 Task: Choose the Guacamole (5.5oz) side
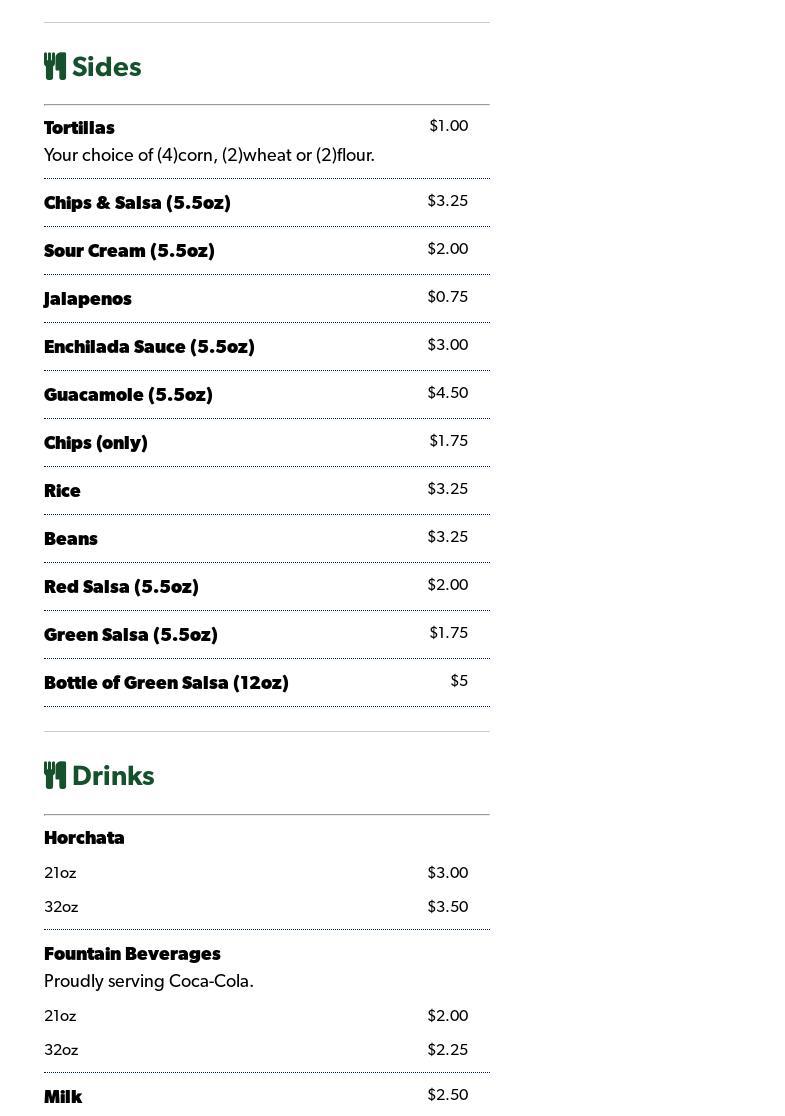(128, 395)
